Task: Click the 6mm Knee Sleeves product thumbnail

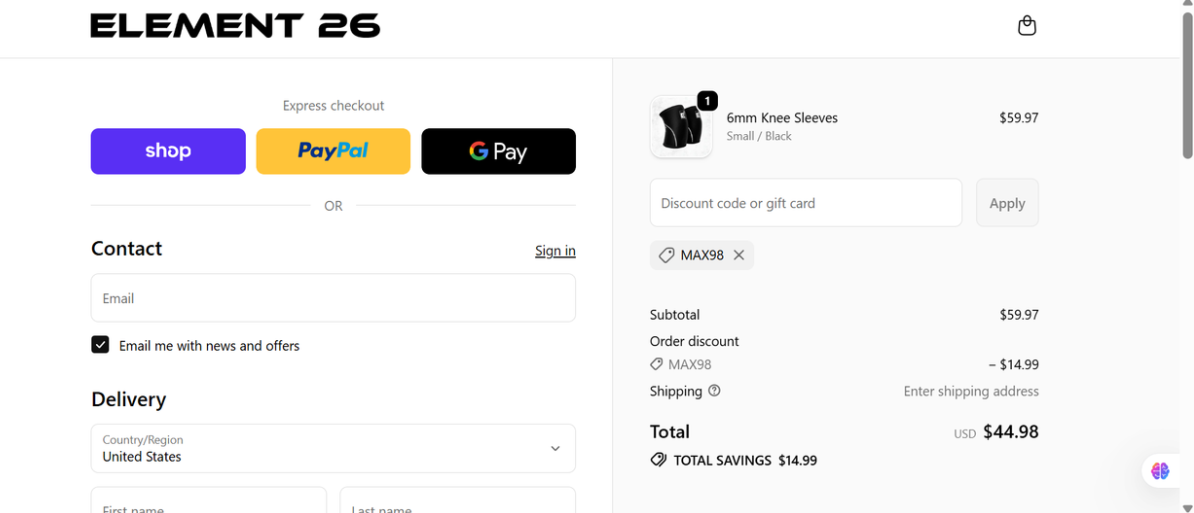Action: 681,127
